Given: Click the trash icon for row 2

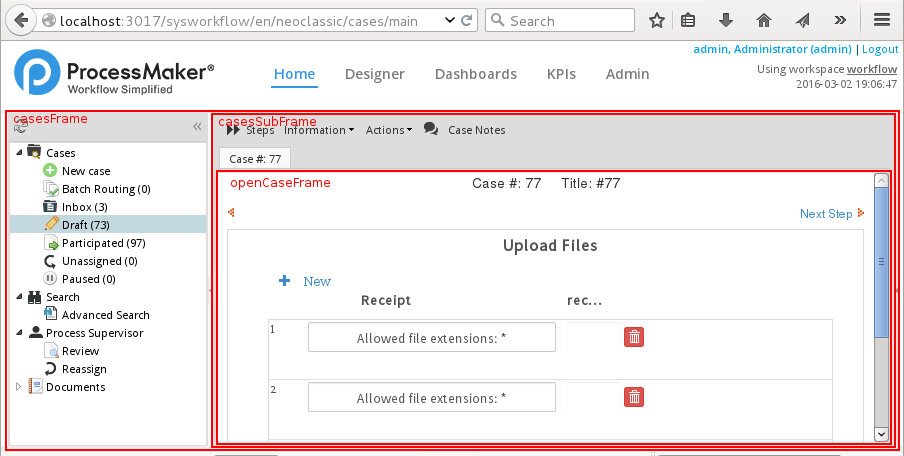Looking at the screenshot, I should tap(634, 397).
